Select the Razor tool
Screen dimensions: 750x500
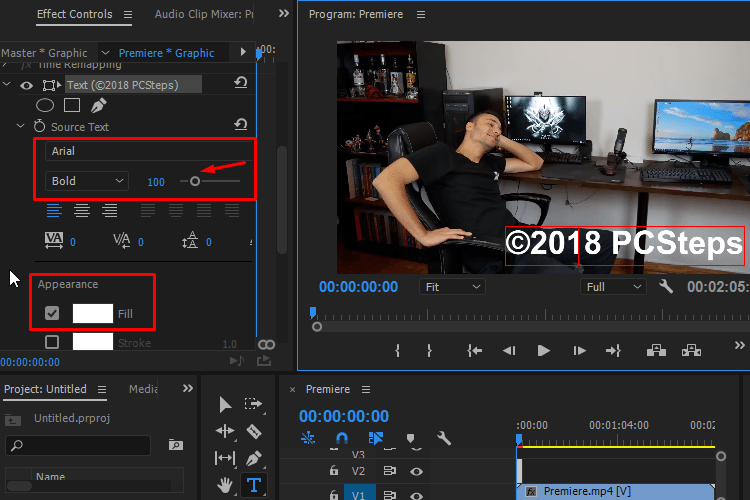[x=254, y=432]
